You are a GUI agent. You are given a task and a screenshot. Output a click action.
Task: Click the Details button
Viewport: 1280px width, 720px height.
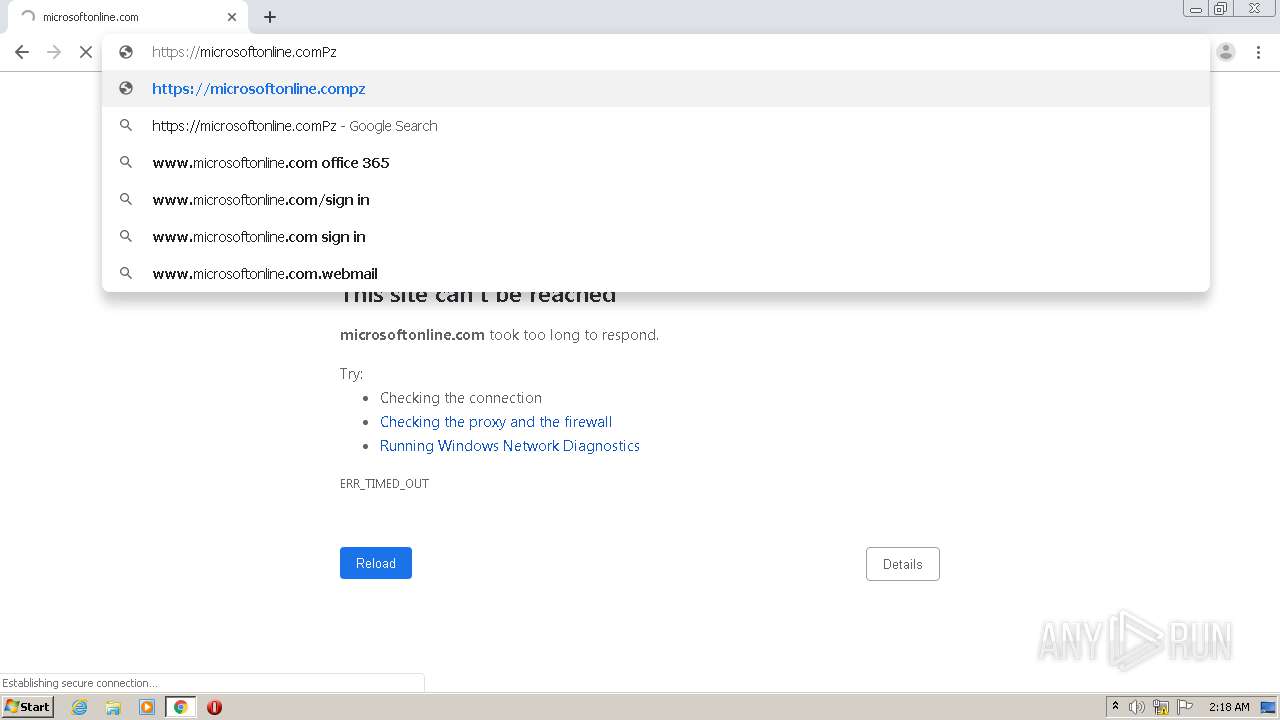903,564
